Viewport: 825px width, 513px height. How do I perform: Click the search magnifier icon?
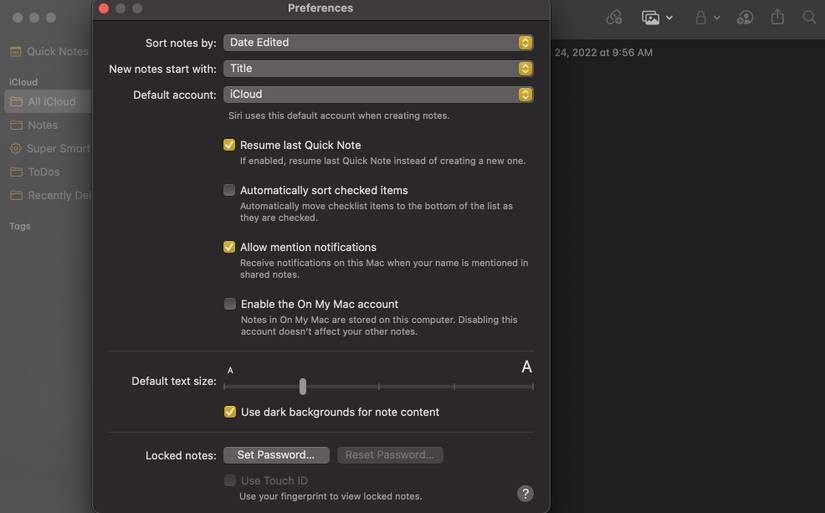click(x=809, y=18)
